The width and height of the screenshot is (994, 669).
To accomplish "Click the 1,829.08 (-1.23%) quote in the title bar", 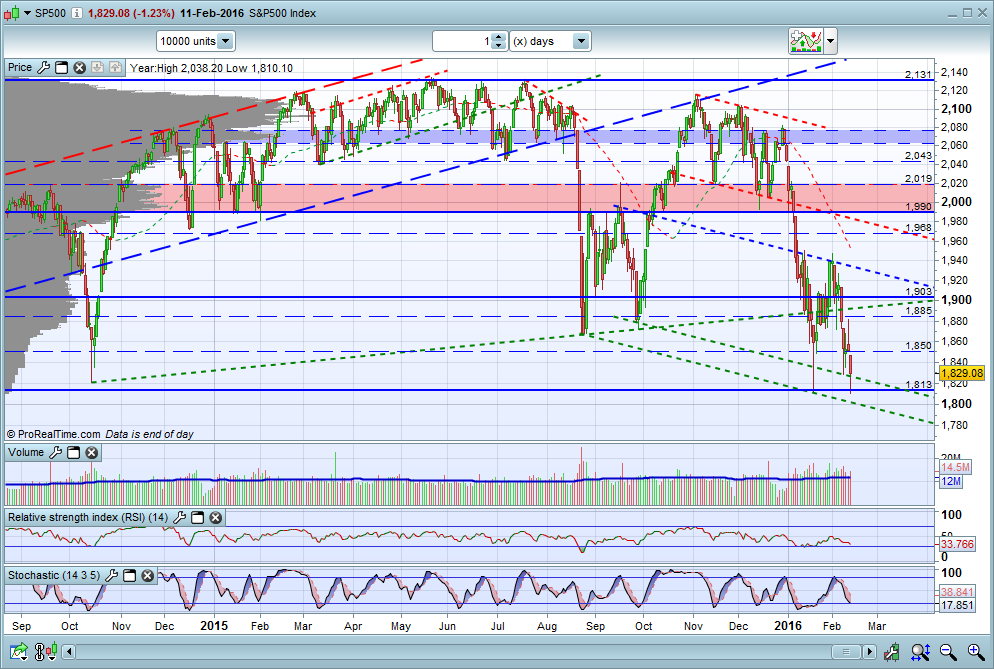I will 131,13.
